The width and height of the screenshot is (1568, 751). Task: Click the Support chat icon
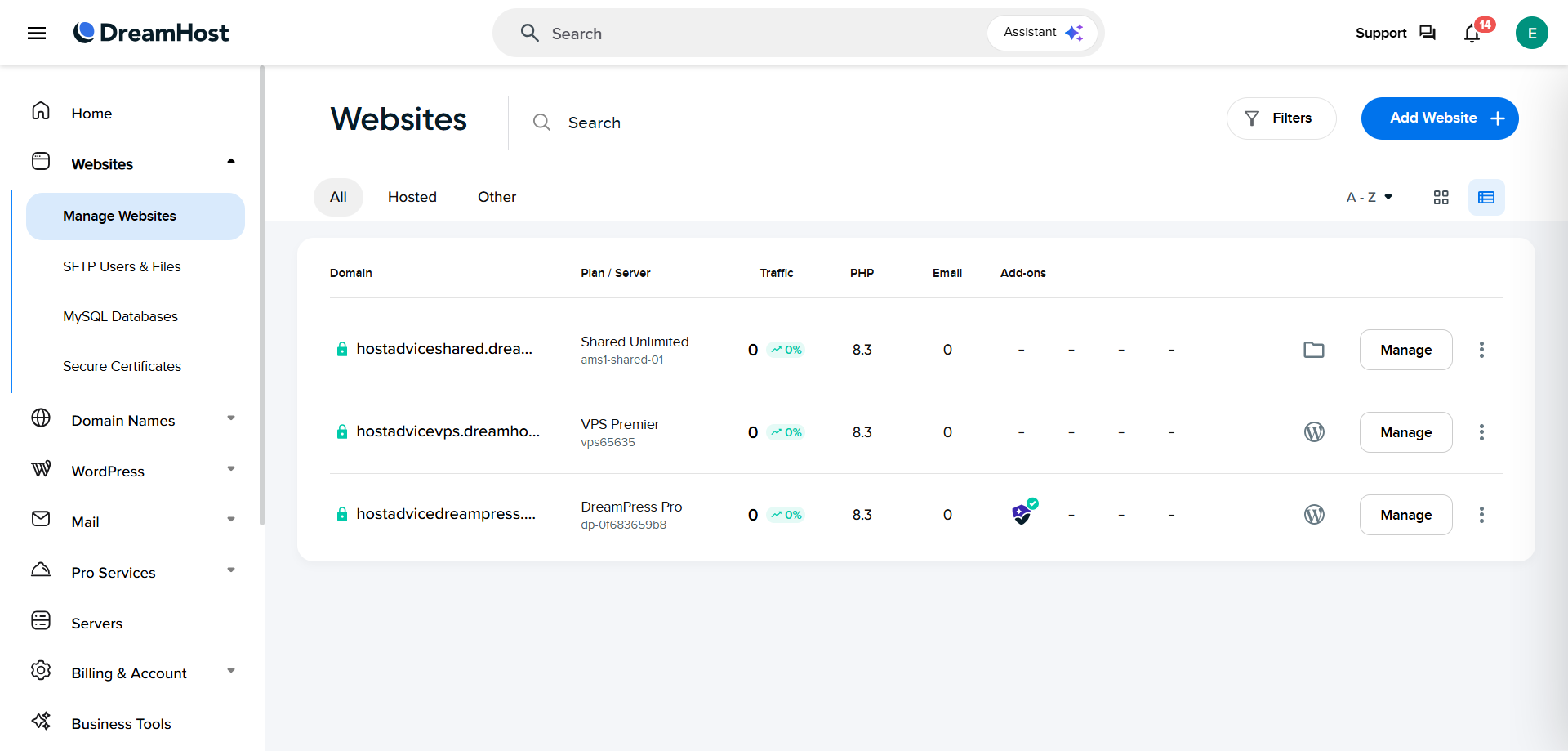1428,33
